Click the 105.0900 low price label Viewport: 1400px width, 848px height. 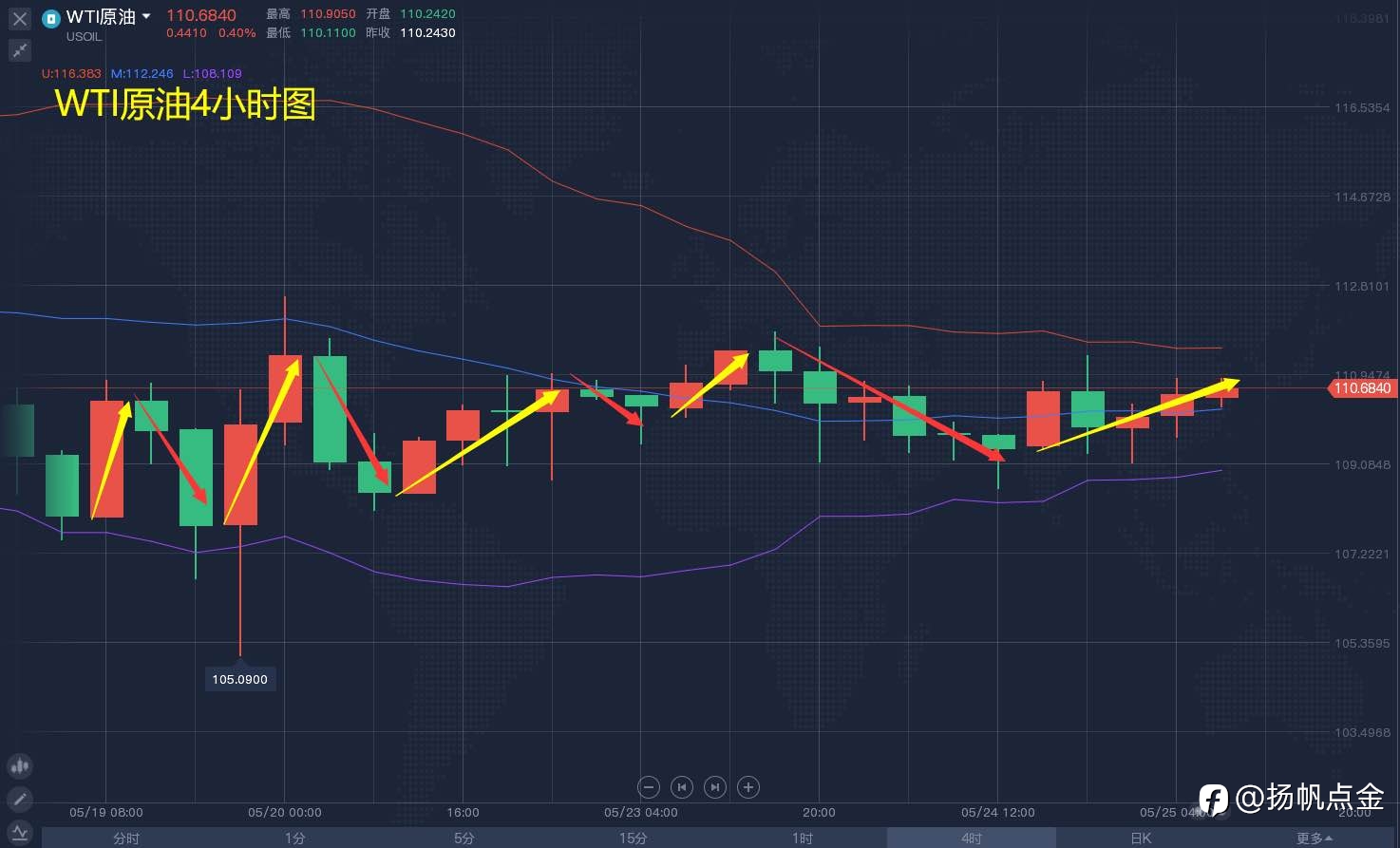(x=240, y=679)
